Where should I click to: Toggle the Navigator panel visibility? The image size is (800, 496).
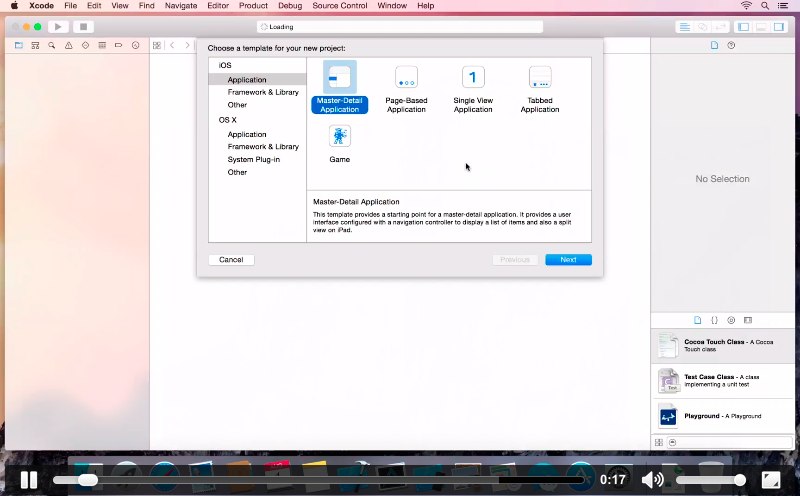point(743,27)
